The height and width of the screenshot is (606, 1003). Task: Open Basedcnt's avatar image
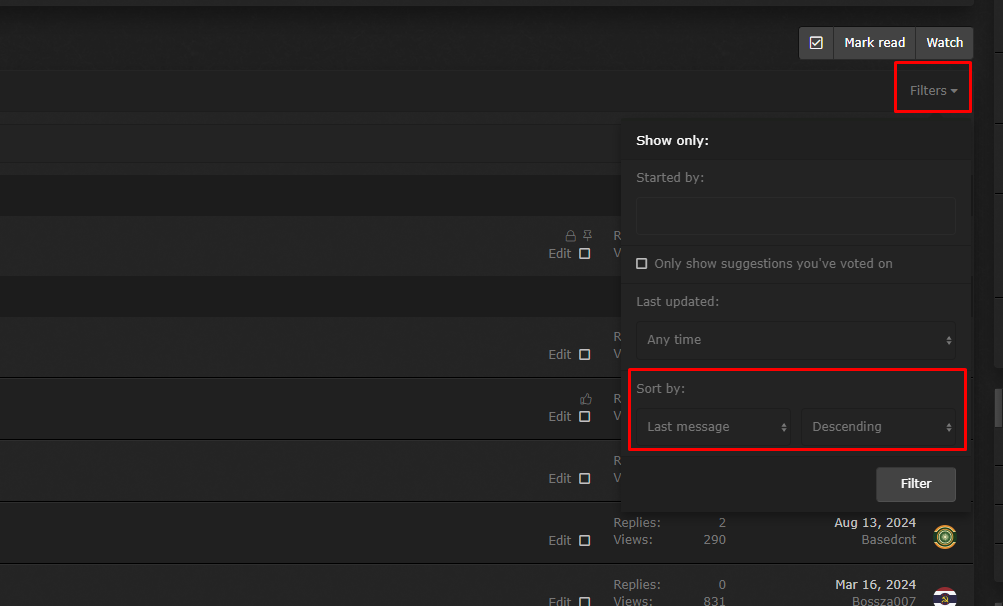(x=945, y=536)
